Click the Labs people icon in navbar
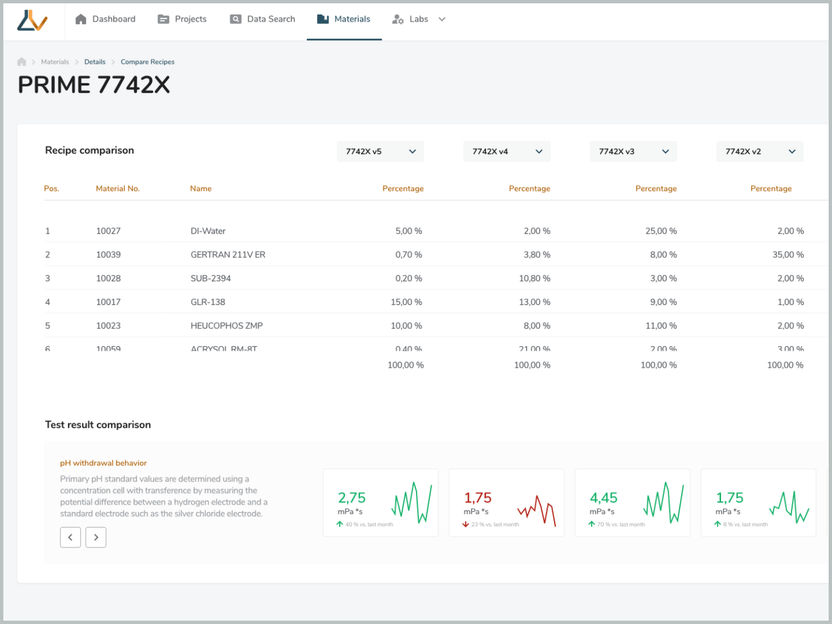832x624 pixels. point(398,19)
